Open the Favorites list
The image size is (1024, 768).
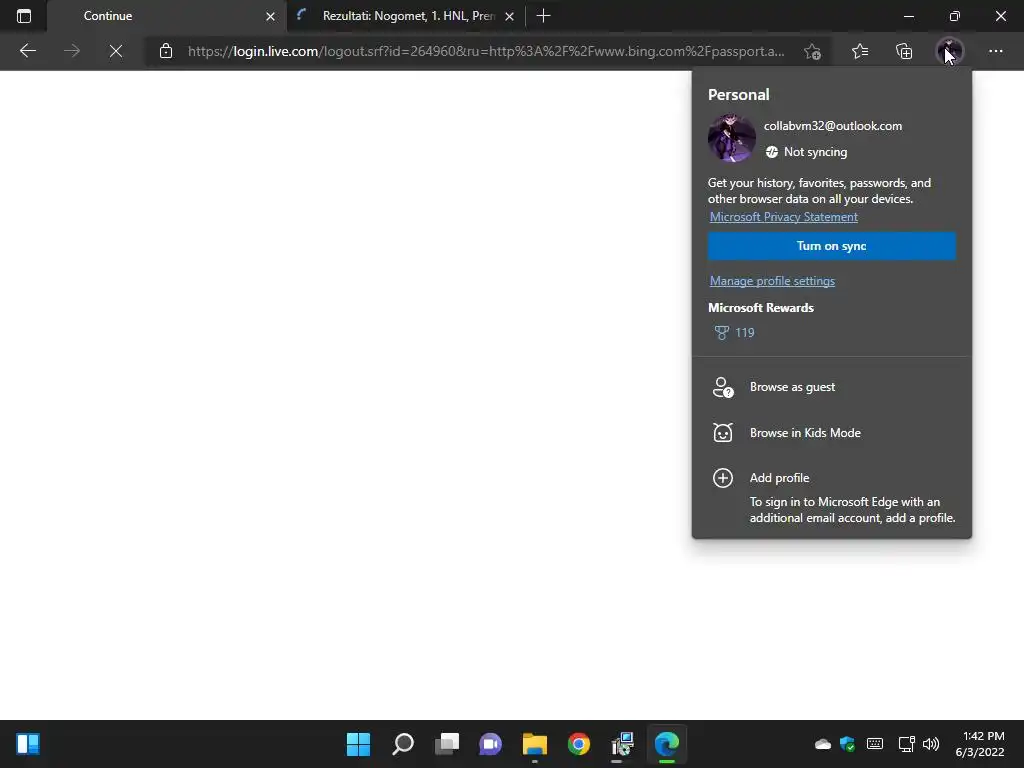860,51
